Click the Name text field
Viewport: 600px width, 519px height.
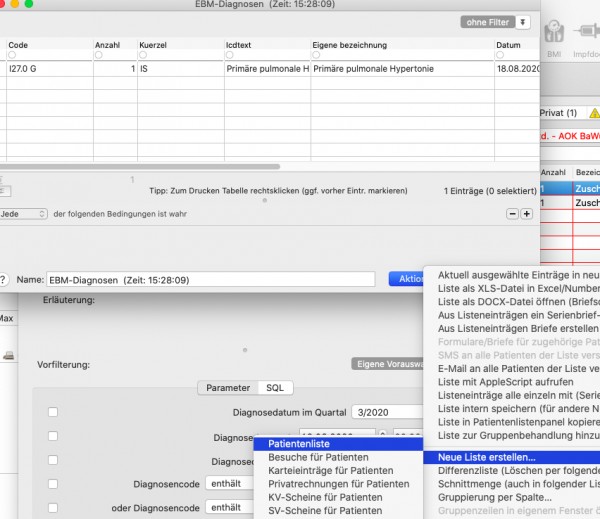pyautogui.click(x=210, y=279)
